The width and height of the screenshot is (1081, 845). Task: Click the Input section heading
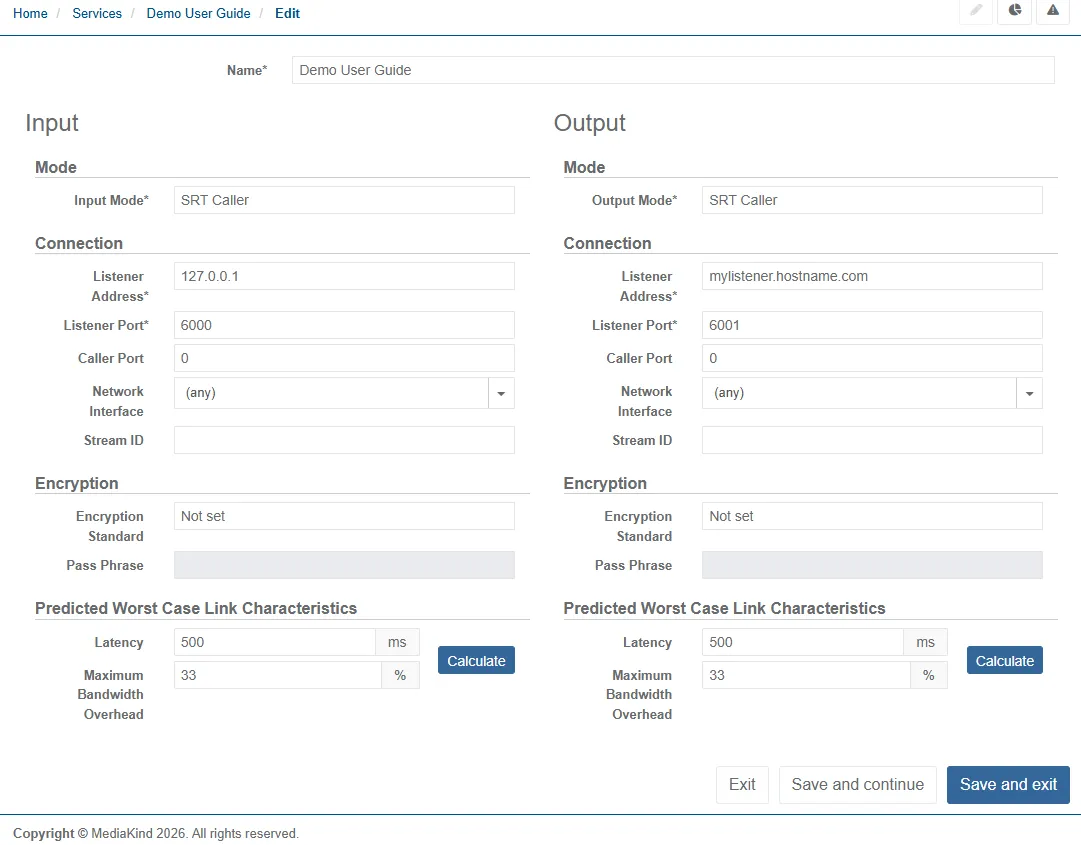pyautogui.click(x=52, y=123)
